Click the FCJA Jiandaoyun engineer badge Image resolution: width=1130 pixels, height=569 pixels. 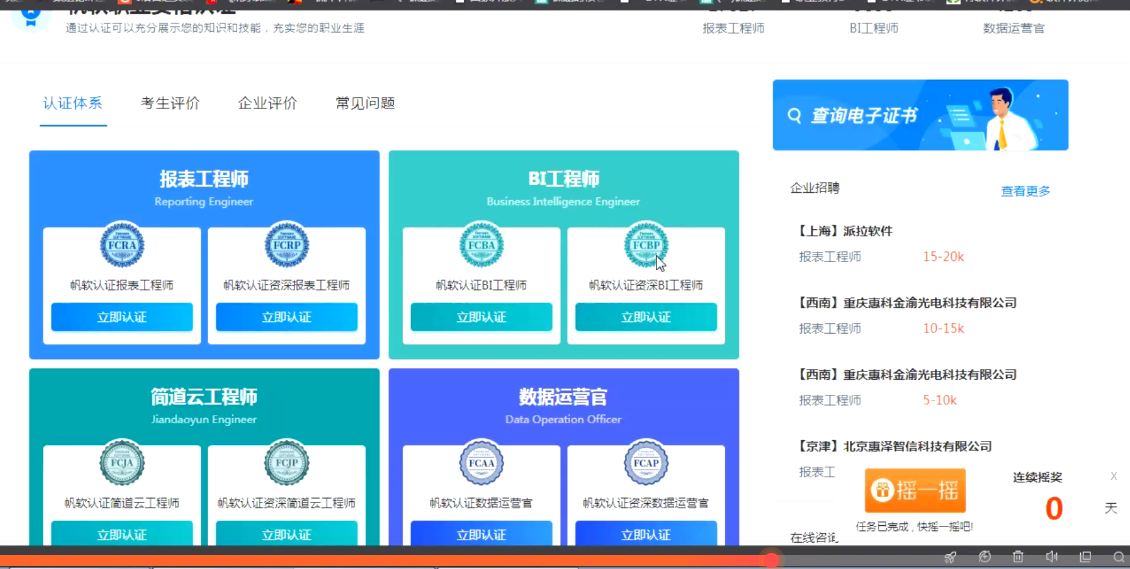tap(122, 463)
